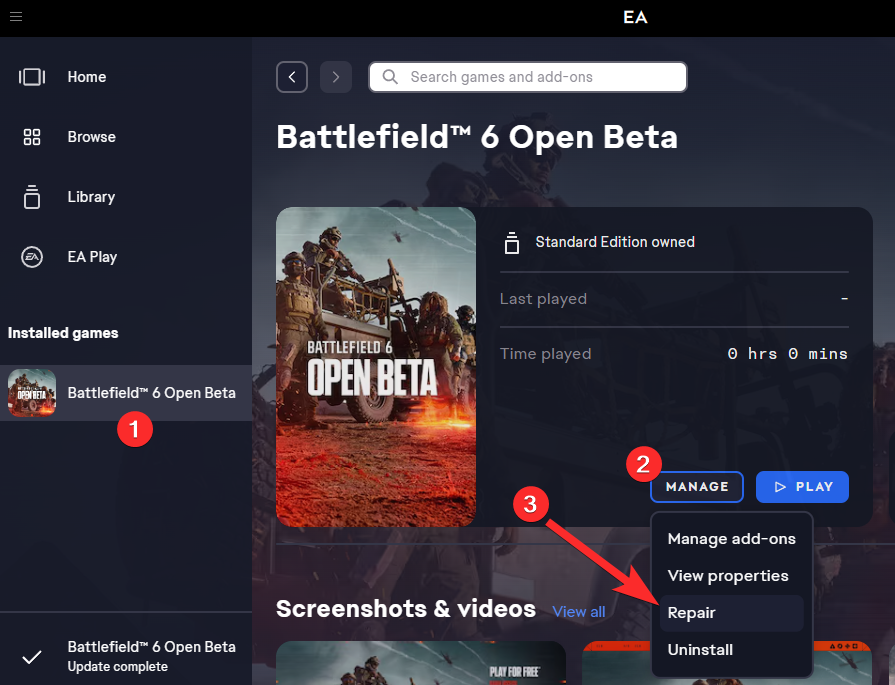Open the View all screenshots link
Screen dimensions: 895x685
point(579,611)
